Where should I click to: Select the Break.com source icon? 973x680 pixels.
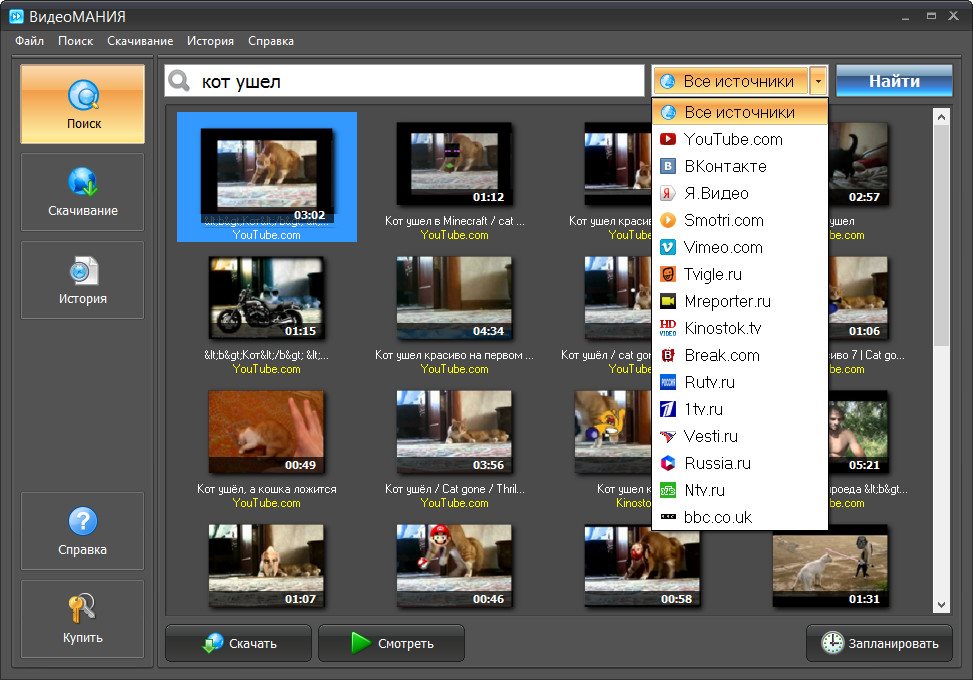click(668, 355)
